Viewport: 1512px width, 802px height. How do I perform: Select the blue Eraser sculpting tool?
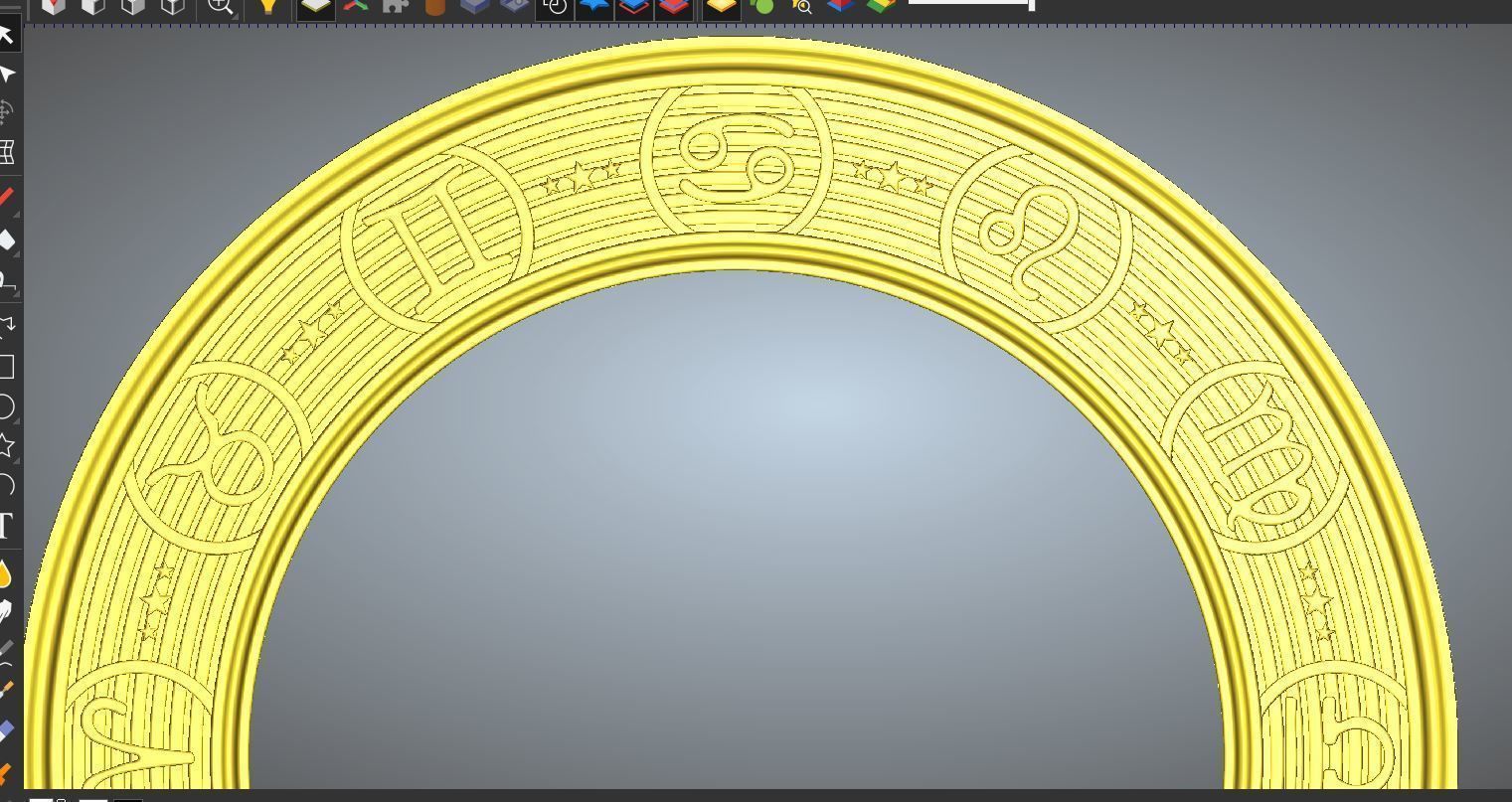[6, 730]
